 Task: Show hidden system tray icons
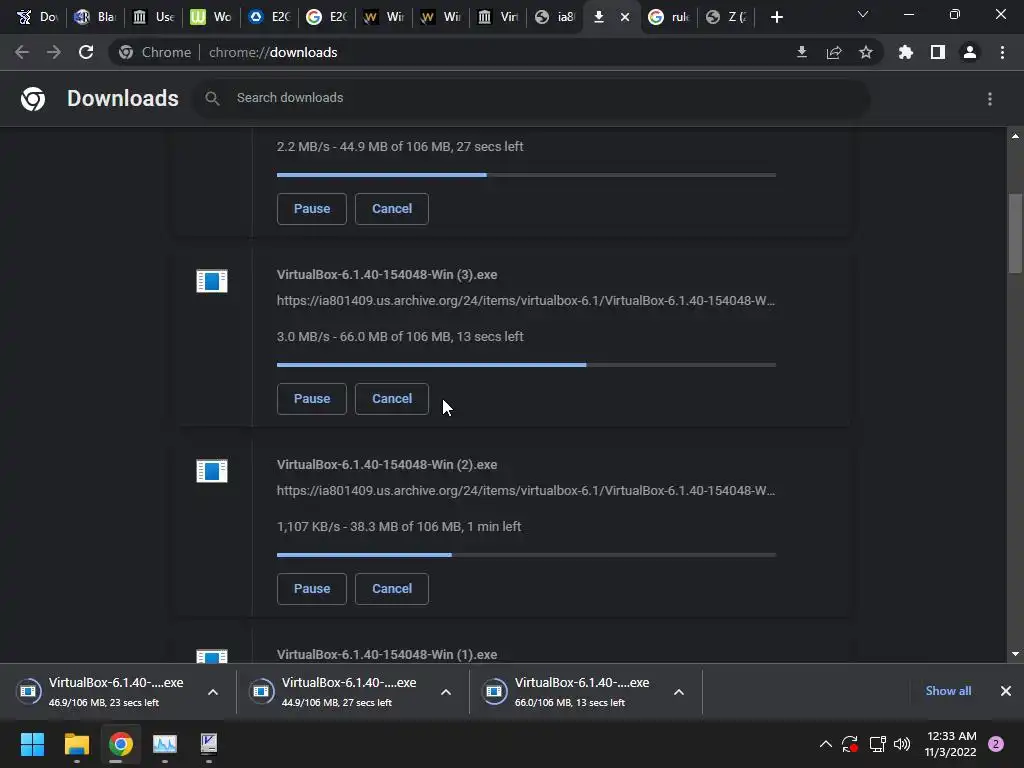pyautogui.click(x=825, y=744)
